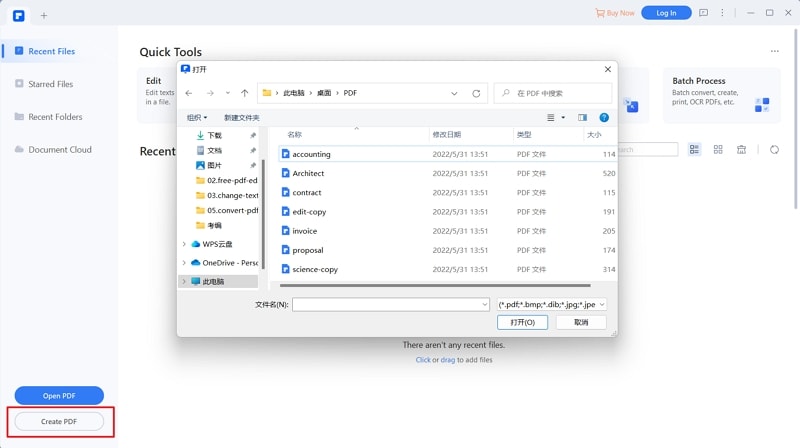This screenshot has height=448, width=800.
Task: Refresh the recent files list
Action: click(774, 150)
